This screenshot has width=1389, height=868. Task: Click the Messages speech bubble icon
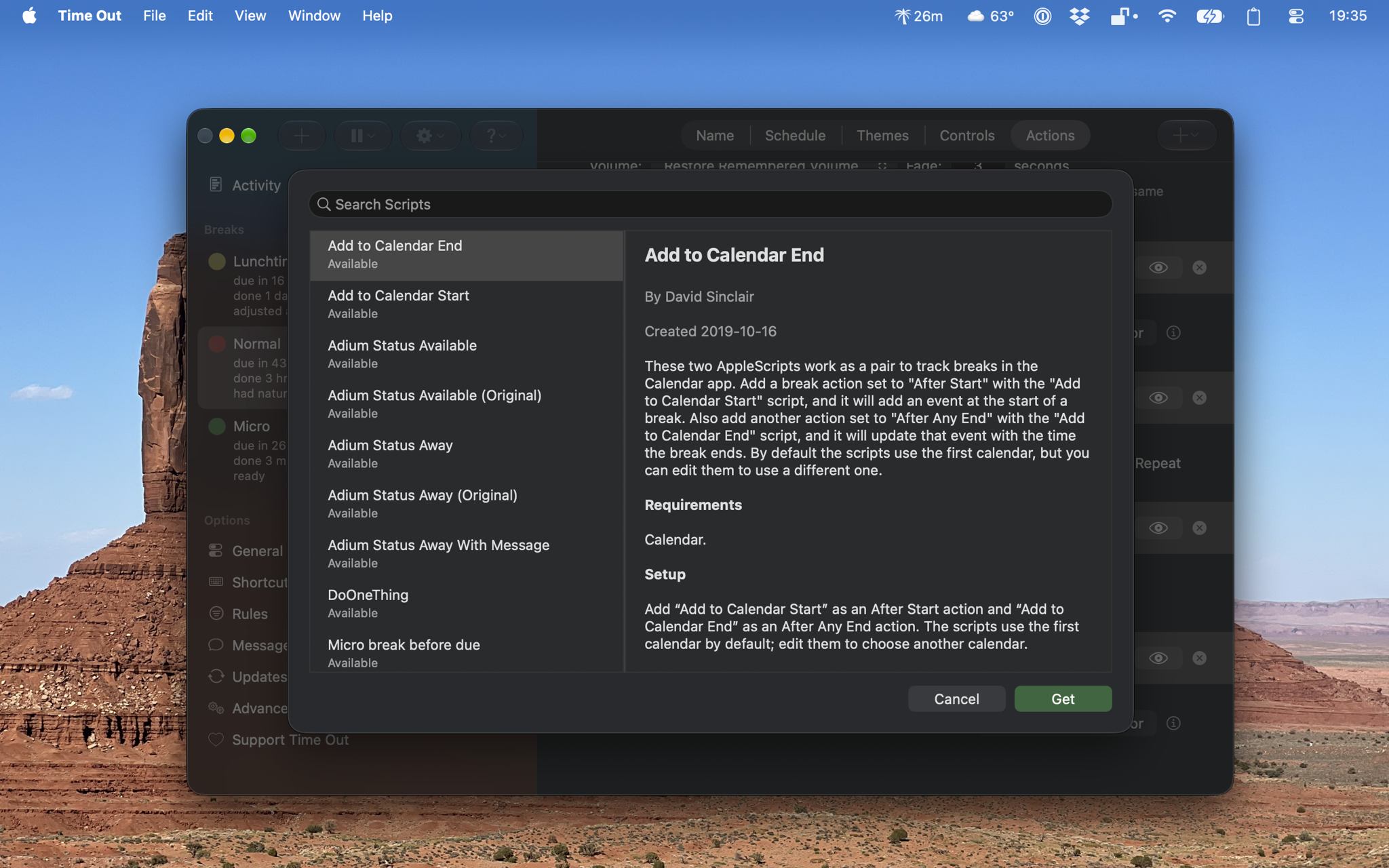coord(216,645)
